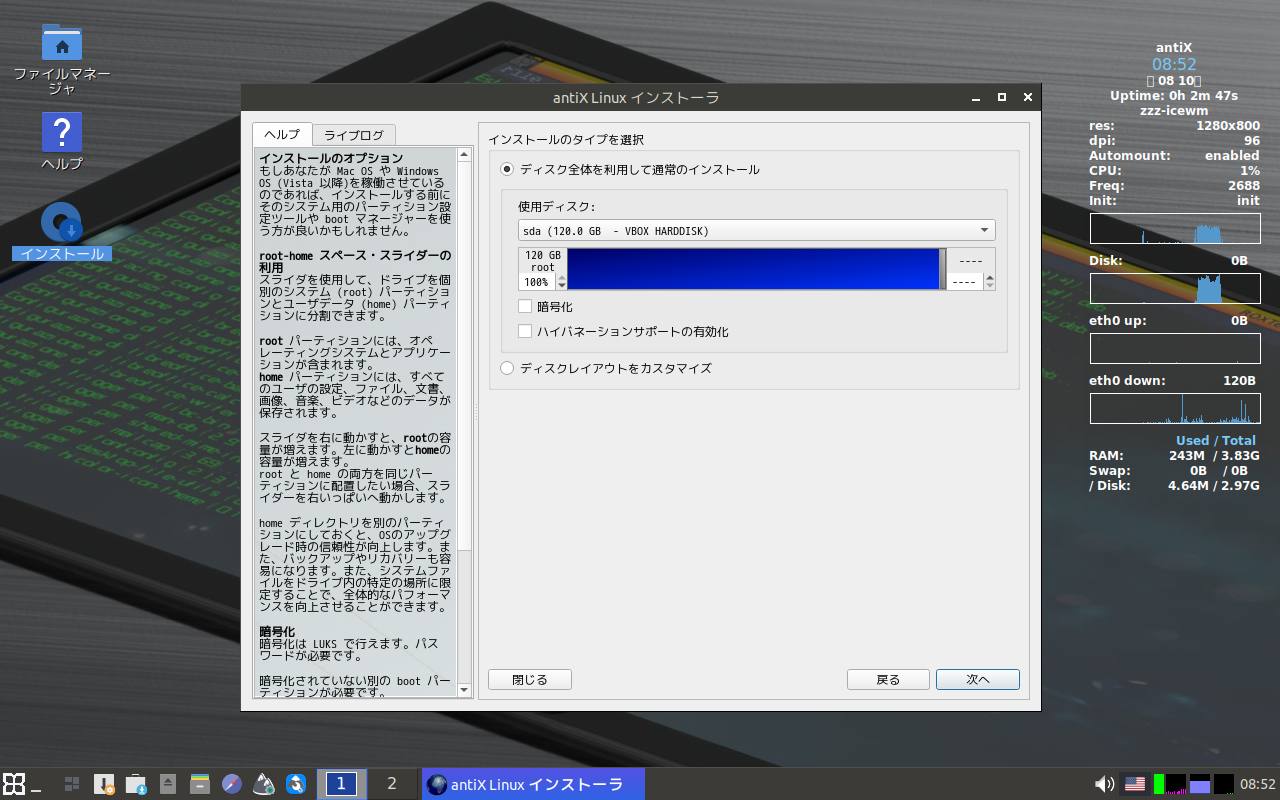Open the blue wrench tools taskbar icon
Viewport: 1280px width, 800px height.
pos(296,784)
